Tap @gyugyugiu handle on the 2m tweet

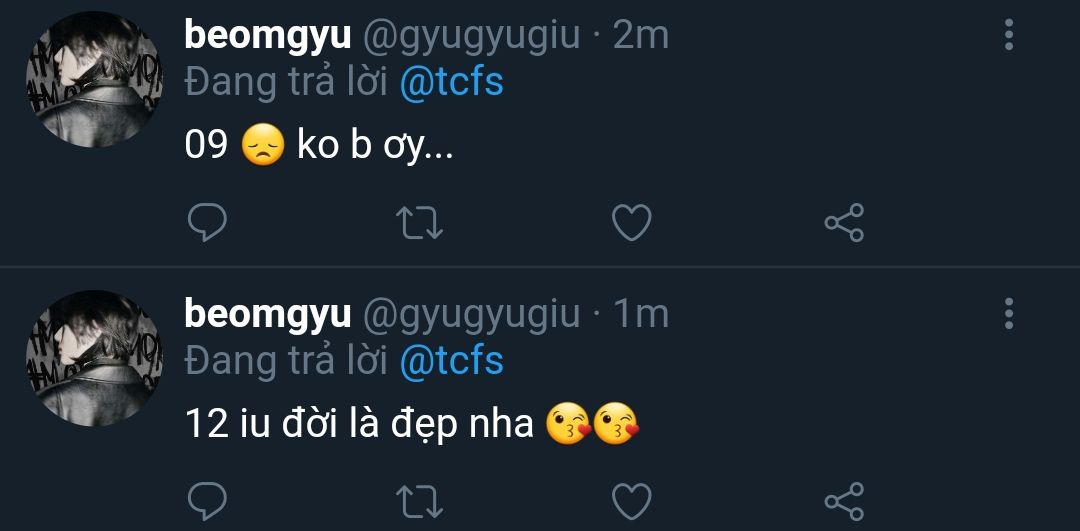[470, 36]
